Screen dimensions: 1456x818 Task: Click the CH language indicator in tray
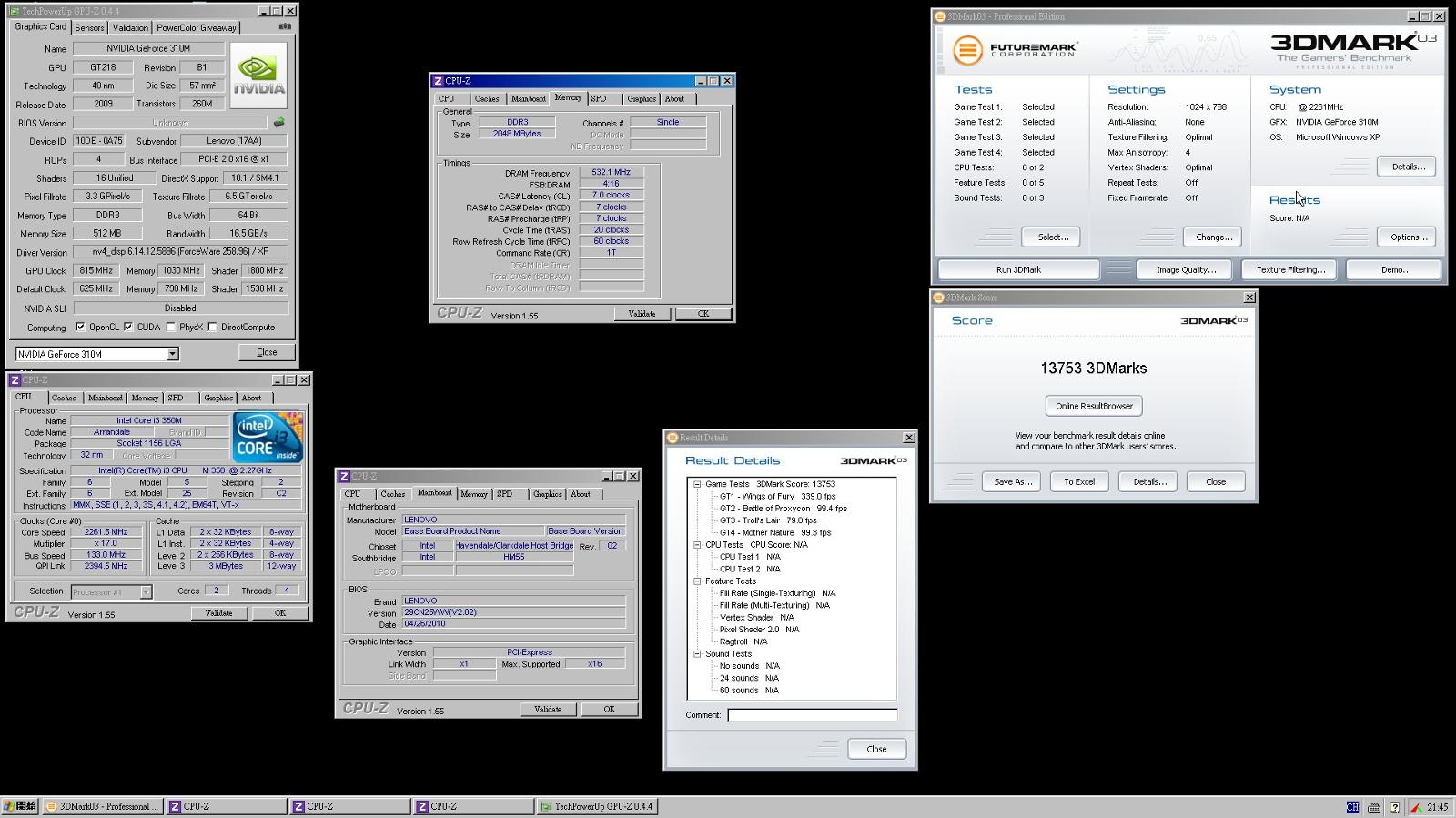pos(1352,807)
